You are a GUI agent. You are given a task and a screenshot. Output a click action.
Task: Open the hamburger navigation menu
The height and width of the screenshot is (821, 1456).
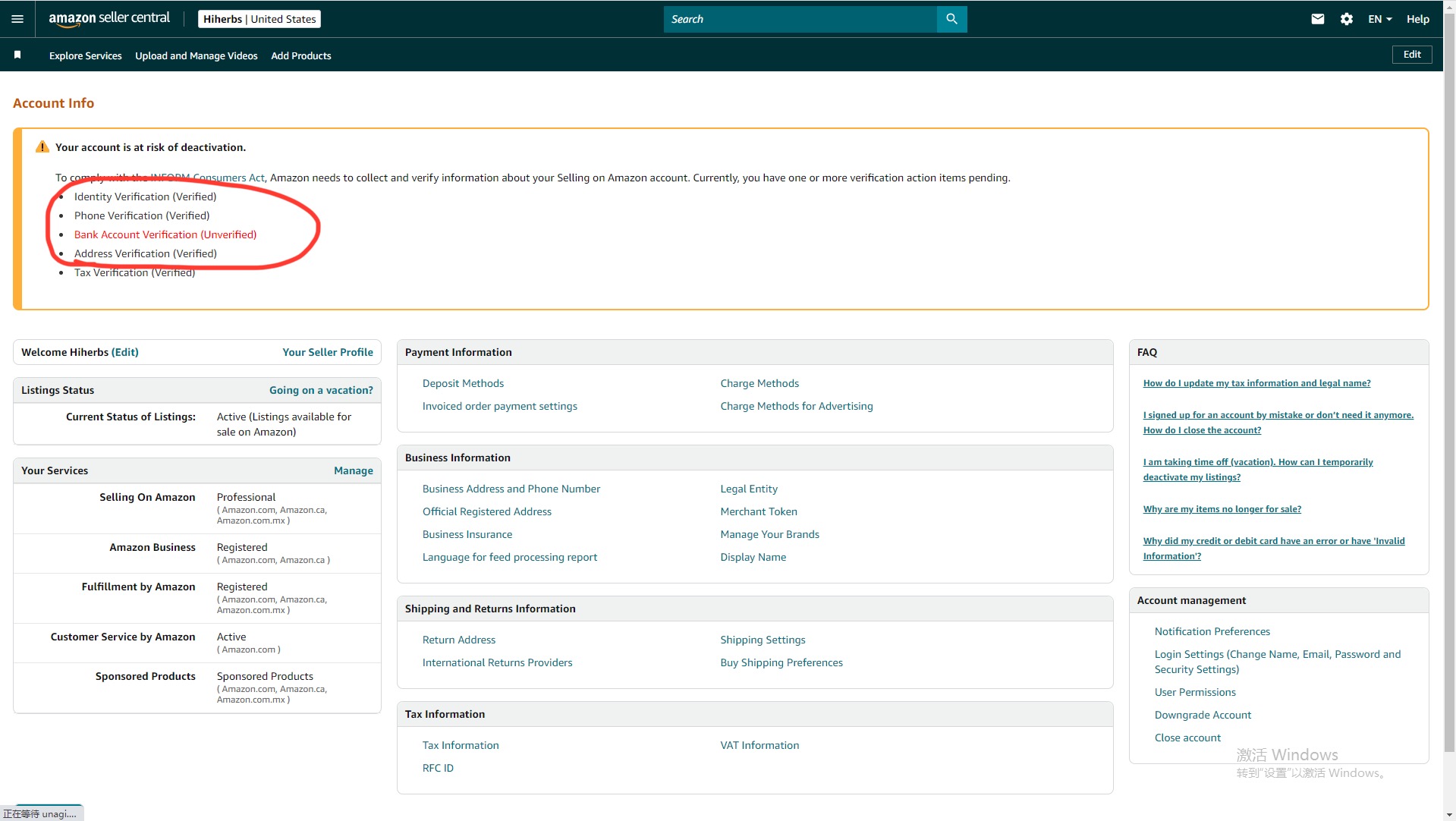17,19
